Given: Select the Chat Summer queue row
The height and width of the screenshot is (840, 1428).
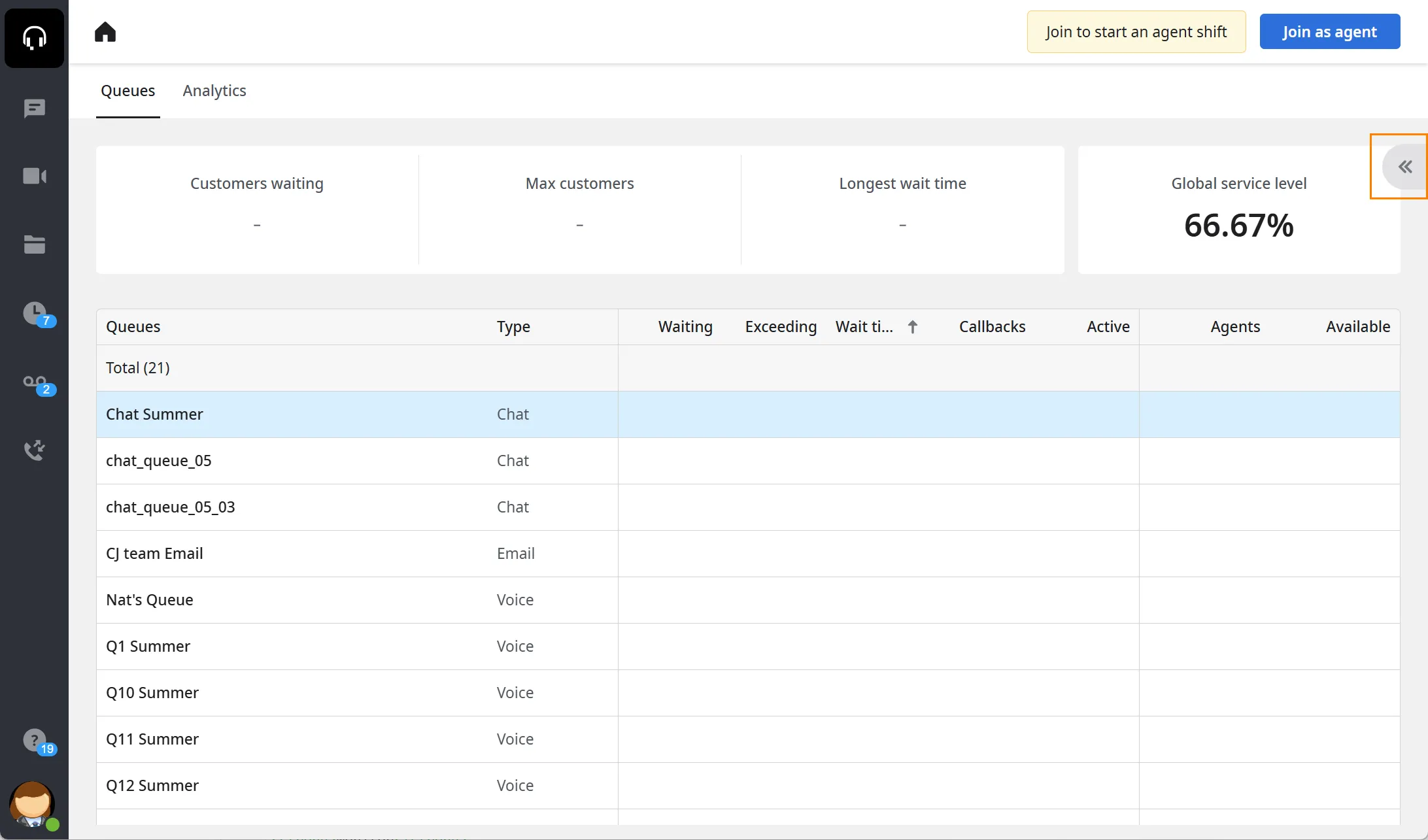Looking at the screenshot, I should pyautogui.click(x=748, y=414).
